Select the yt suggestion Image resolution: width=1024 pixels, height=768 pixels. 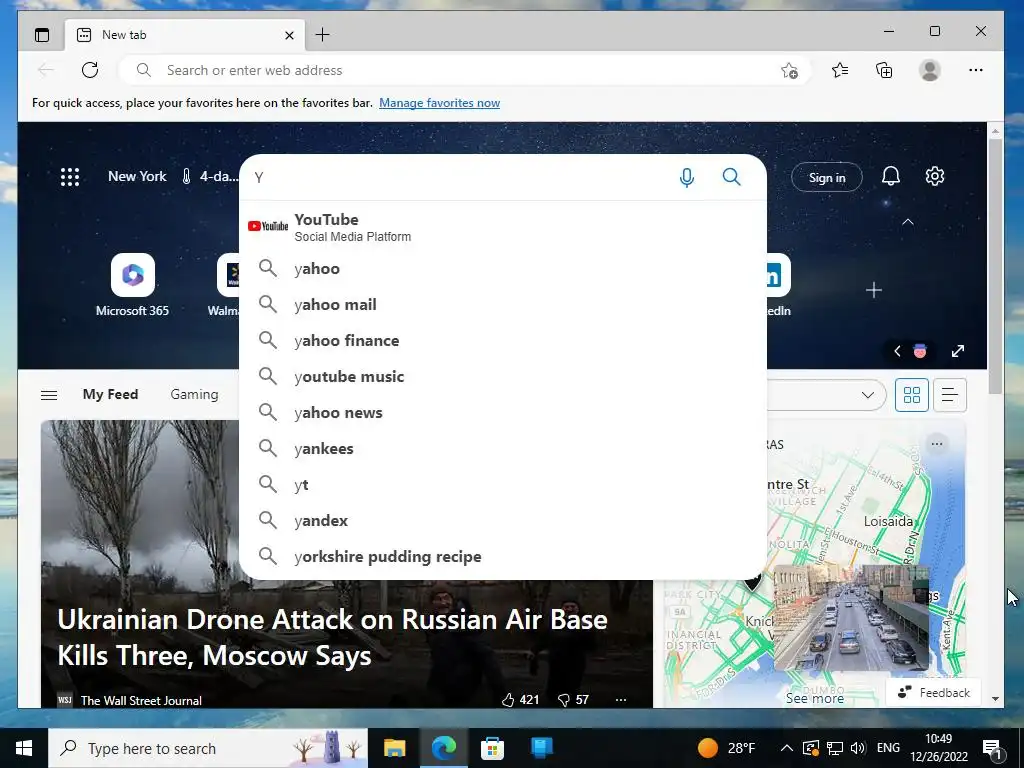[x=503, y=485]
